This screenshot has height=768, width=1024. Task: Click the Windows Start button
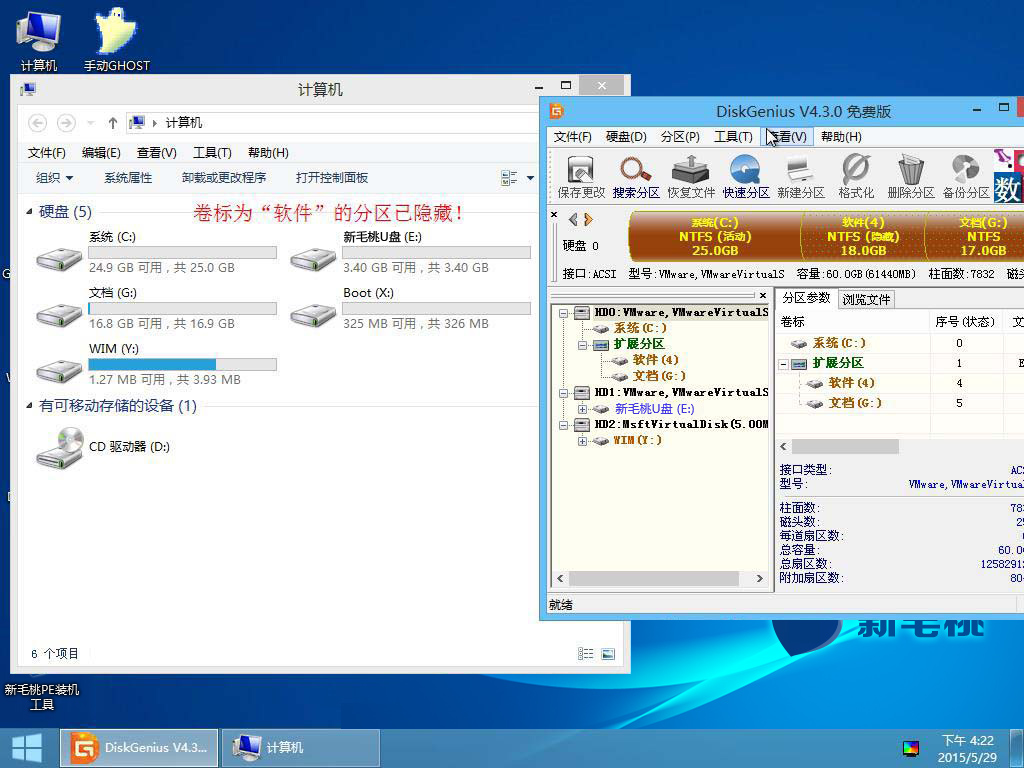point(27,748)
